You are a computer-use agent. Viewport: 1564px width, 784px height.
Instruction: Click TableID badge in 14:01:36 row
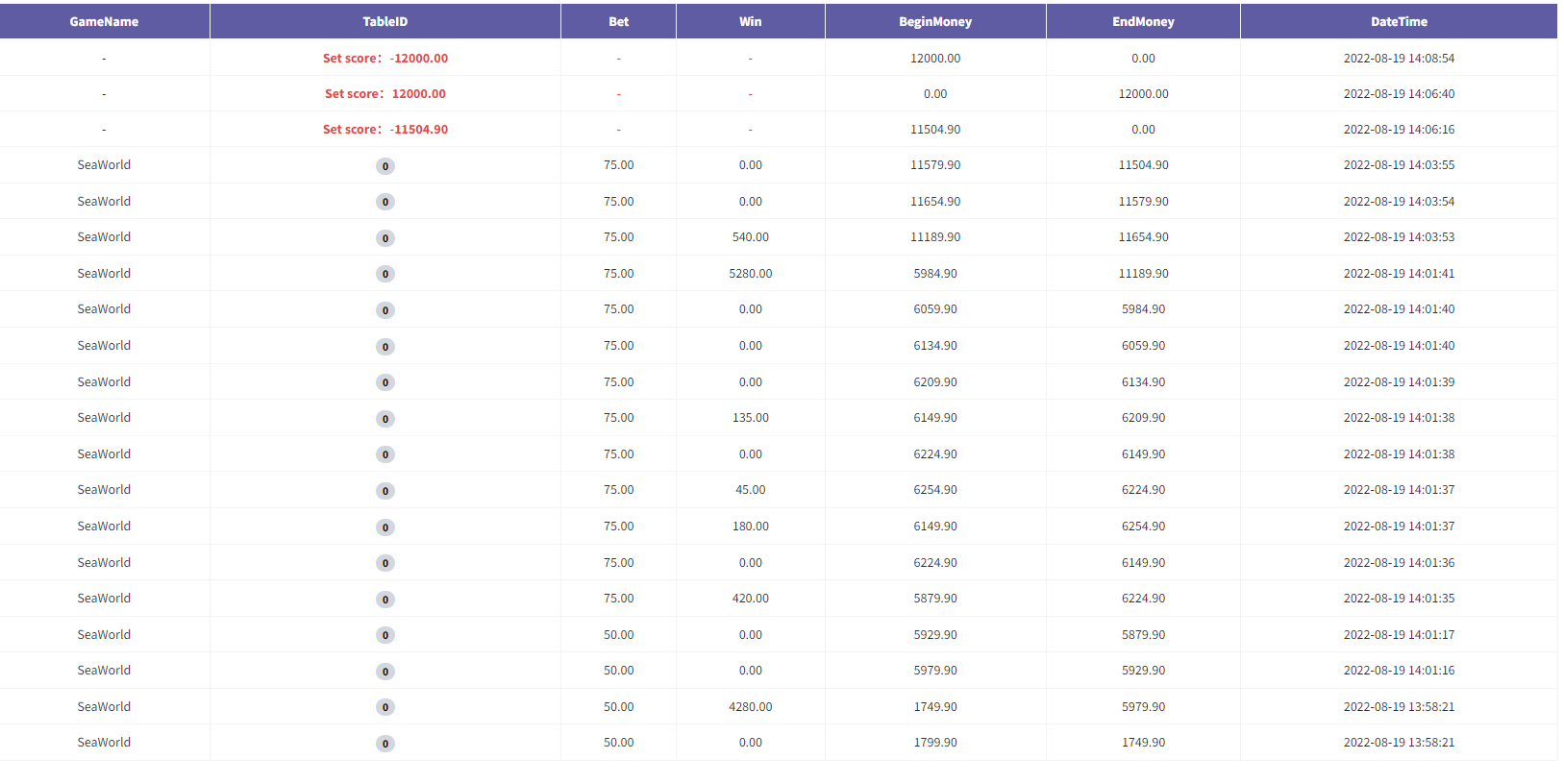(x=385, y=563)
